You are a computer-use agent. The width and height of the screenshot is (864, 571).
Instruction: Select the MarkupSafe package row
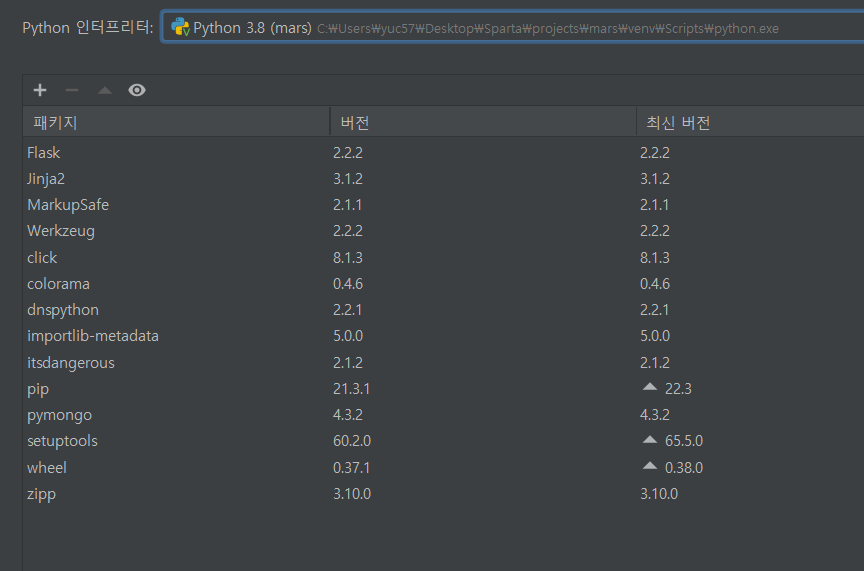coord(443,205)
